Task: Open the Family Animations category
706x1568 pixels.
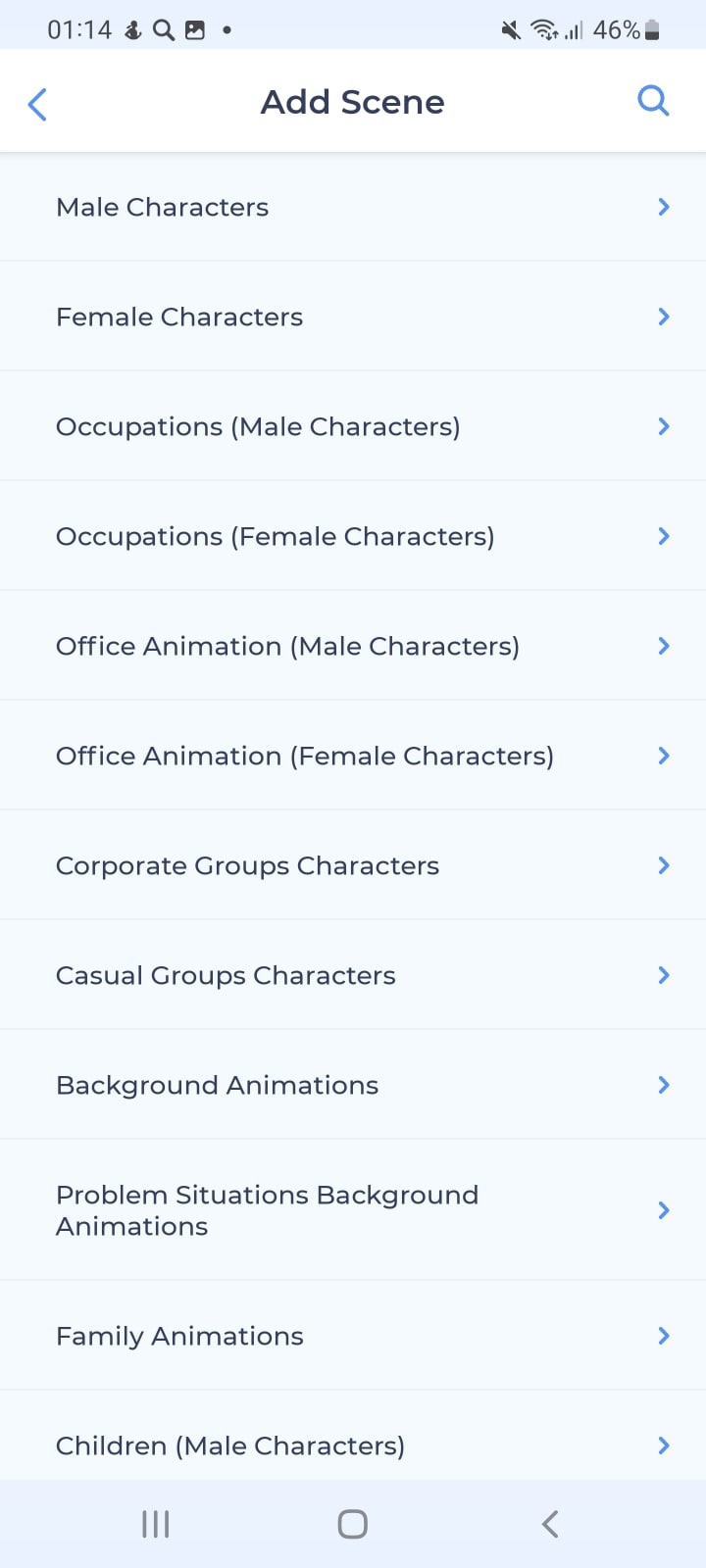Action: point(353,1335)
